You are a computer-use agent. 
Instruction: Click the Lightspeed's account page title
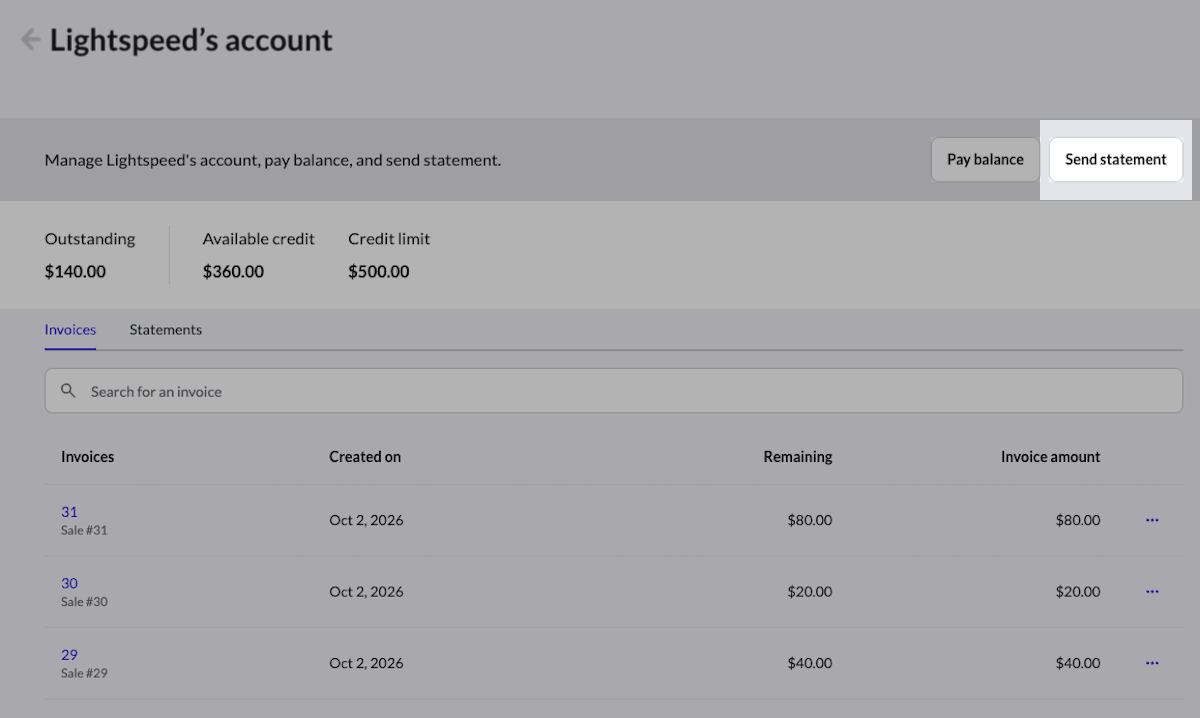click(x=191, y=41)
